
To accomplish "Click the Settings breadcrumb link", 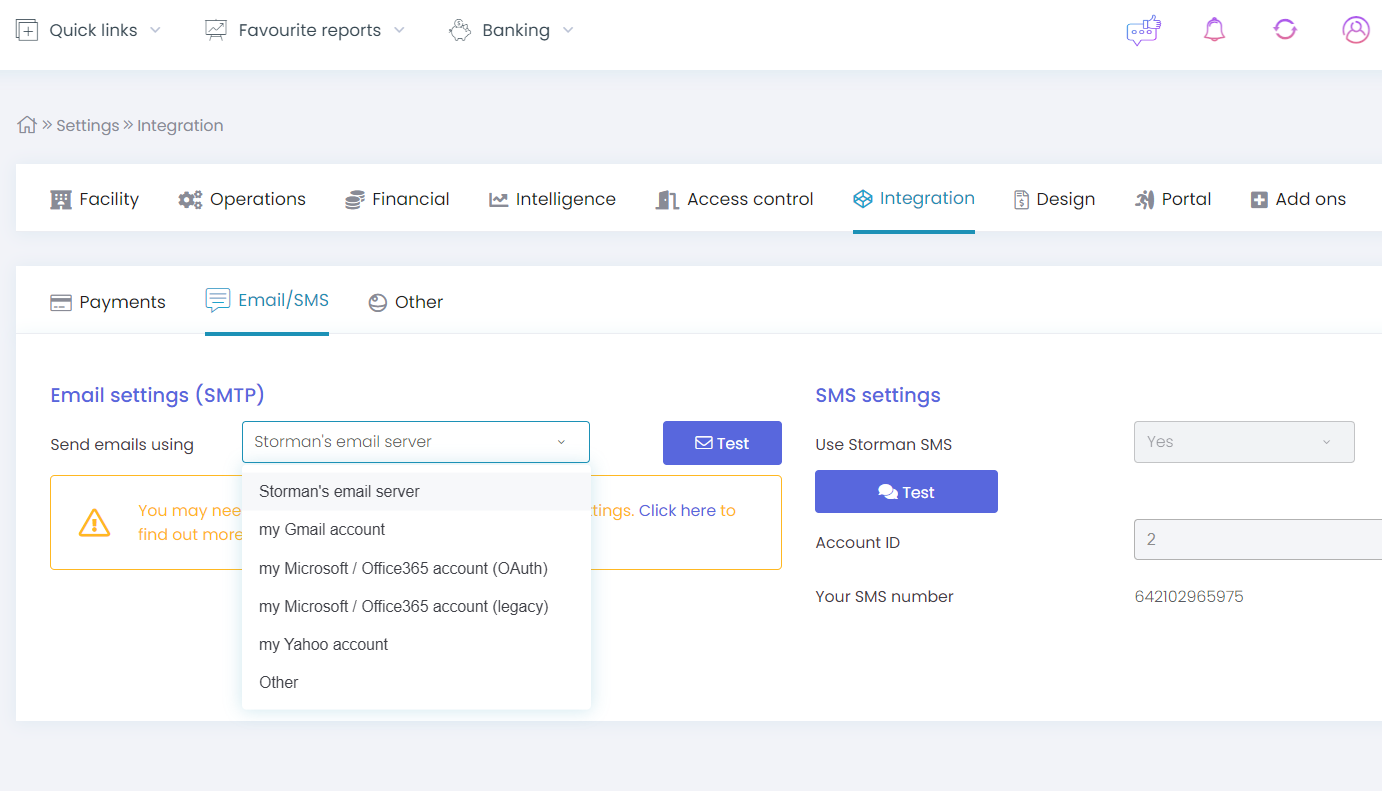I will [87, 125].
